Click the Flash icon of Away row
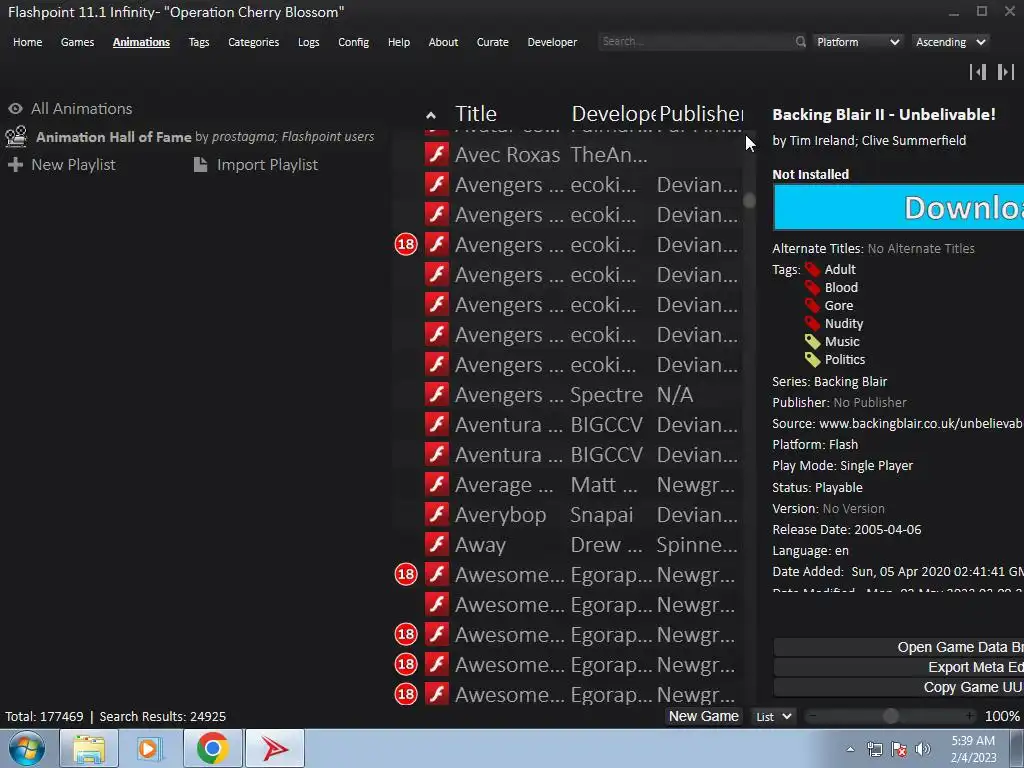Image resolution: width=1024 pixels, height=768 pixels. click(x=437, y=544)
